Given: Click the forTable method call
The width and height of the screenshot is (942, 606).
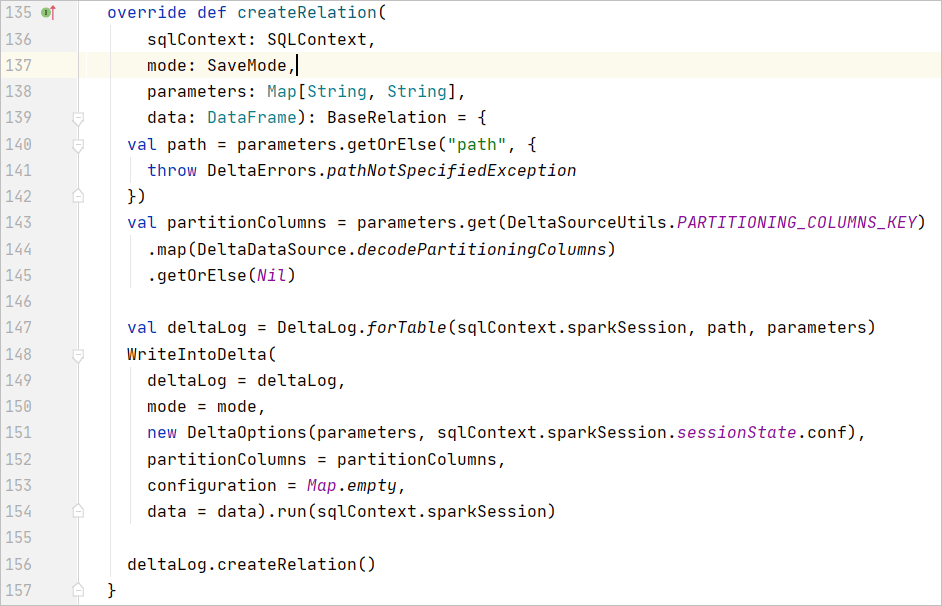Looking at the screenshot, I should tap(407, 327).
